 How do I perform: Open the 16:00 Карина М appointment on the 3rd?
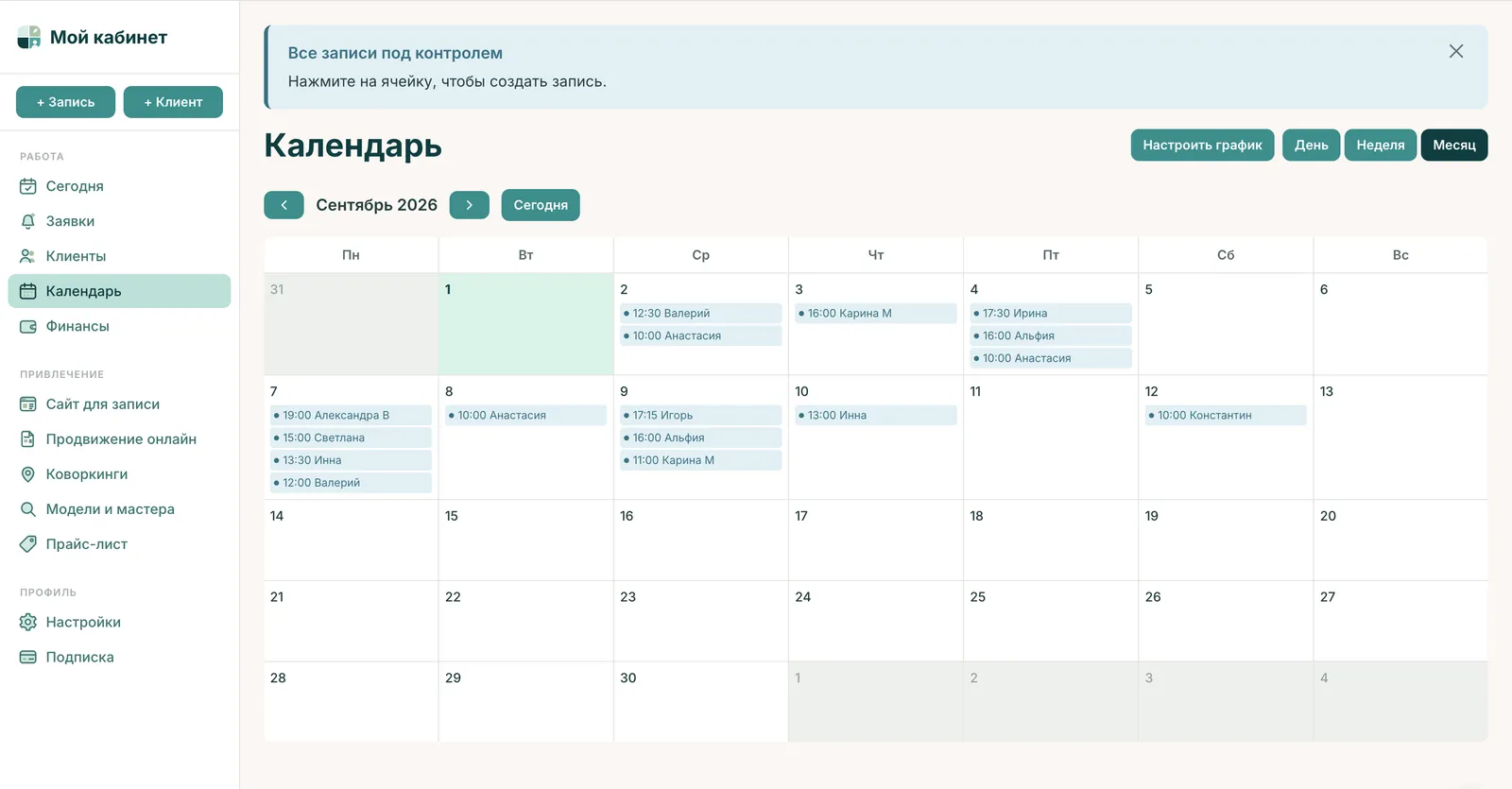[876, 313]
